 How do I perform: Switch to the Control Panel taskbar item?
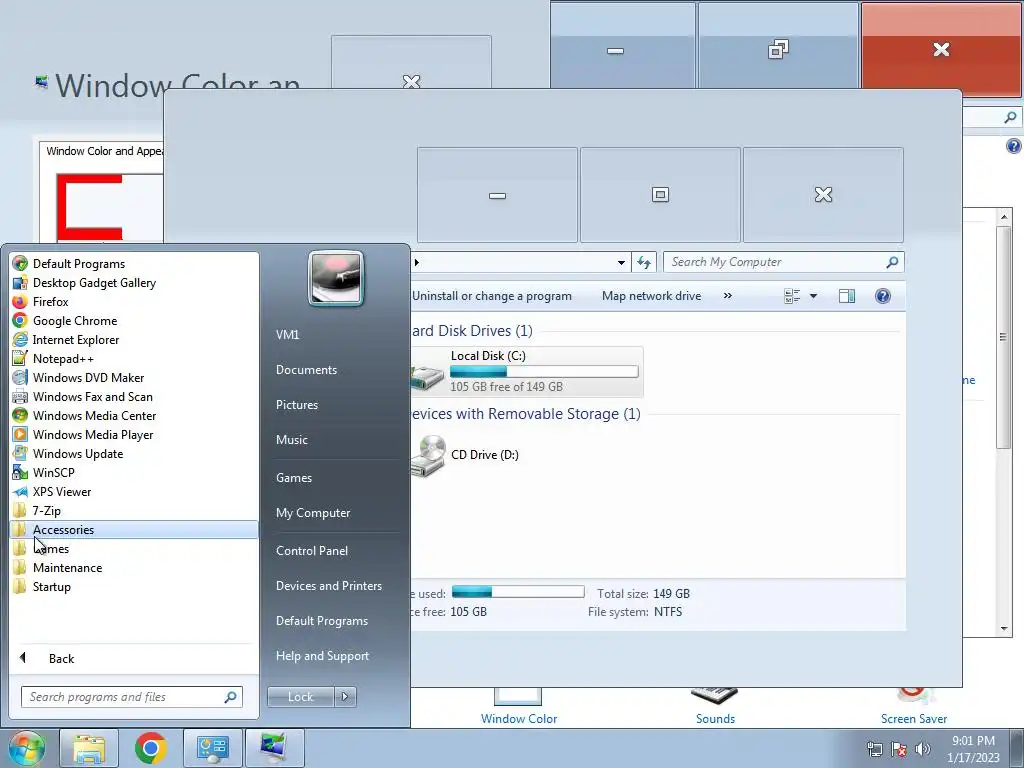point(212,748)
